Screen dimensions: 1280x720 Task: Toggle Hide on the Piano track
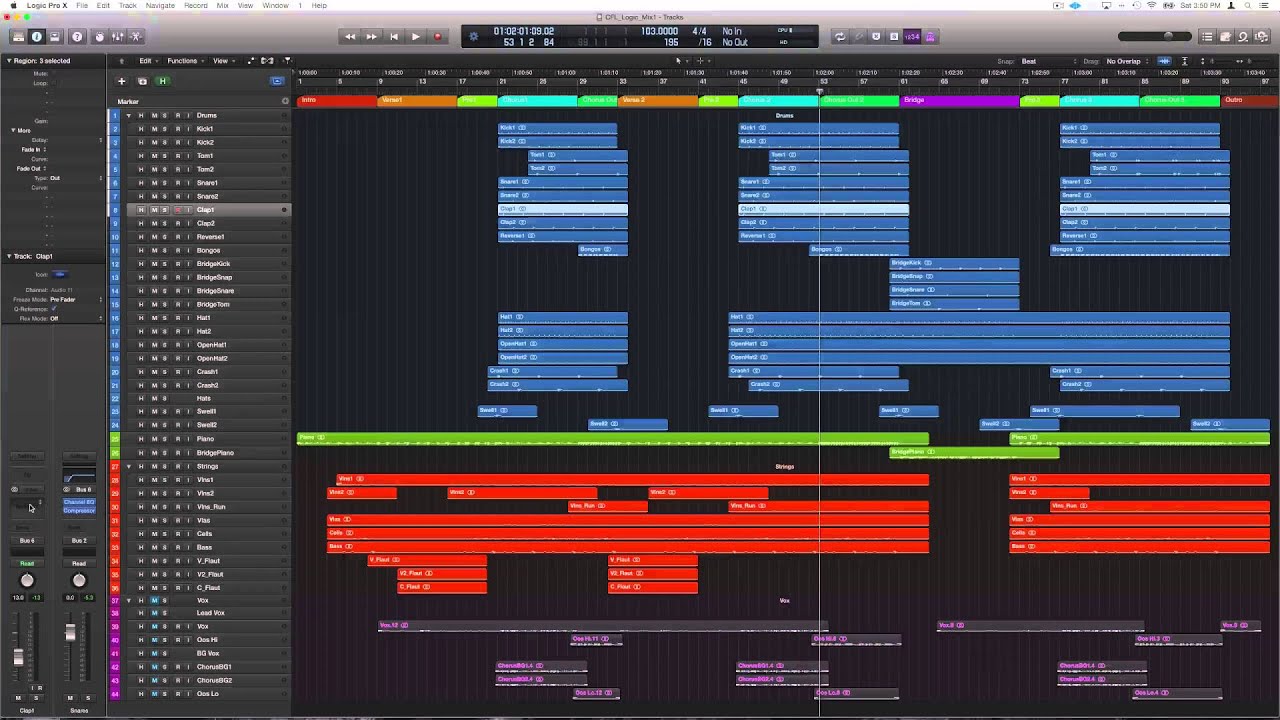(x=141, y=439)
